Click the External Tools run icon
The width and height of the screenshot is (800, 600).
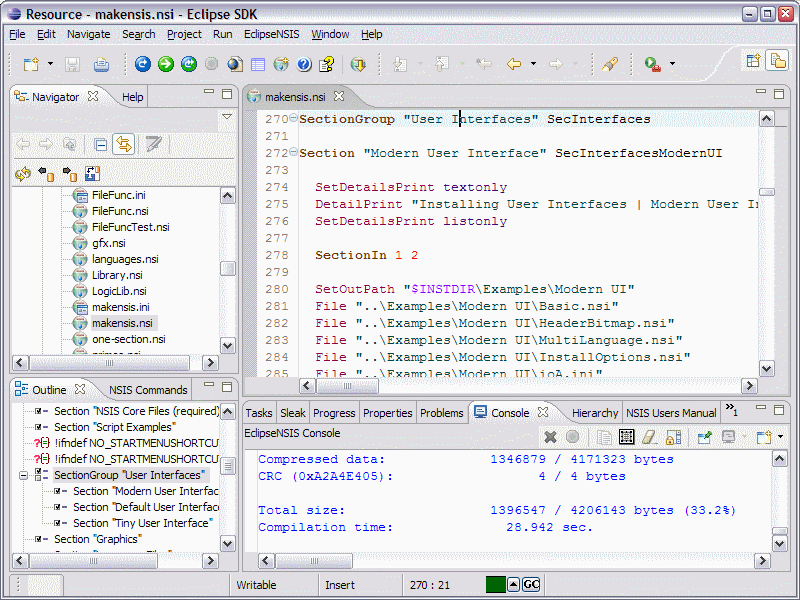(x=653, y=64)
